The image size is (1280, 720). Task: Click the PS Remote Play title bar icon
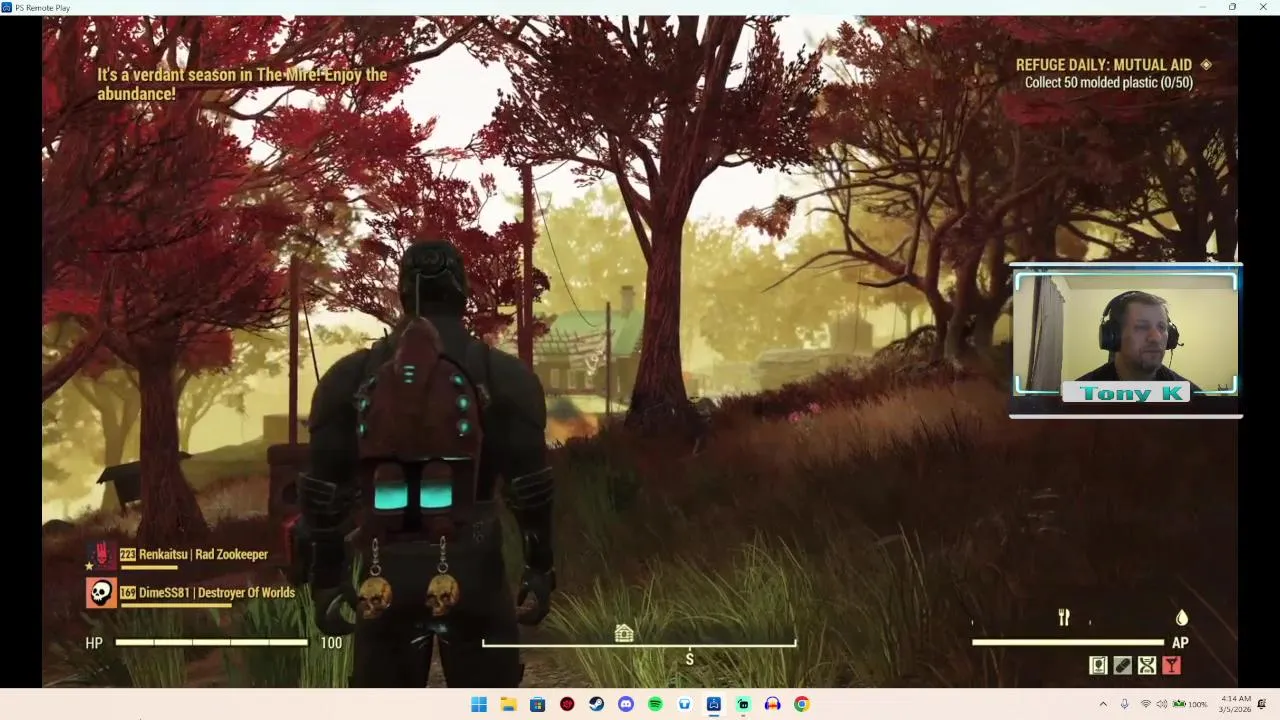(x=6, y=7)
